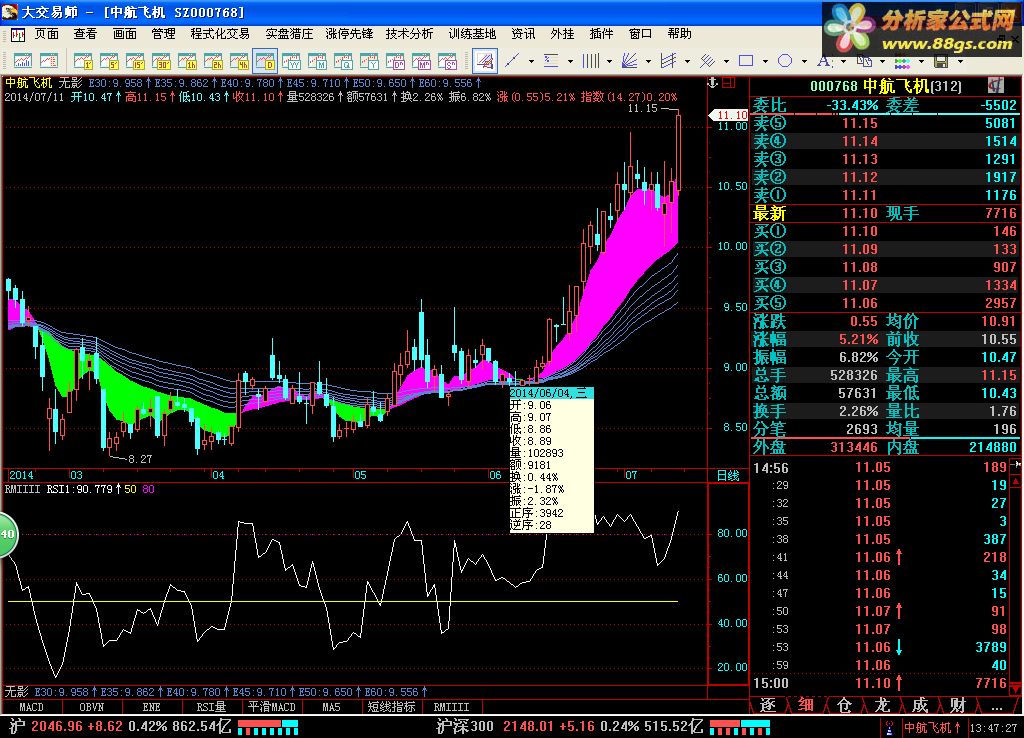This screenshot has width=1024, height=738.
Task: Switch to the ENE indicator tab
Action: pyautogui.click(x=152, y=707)
